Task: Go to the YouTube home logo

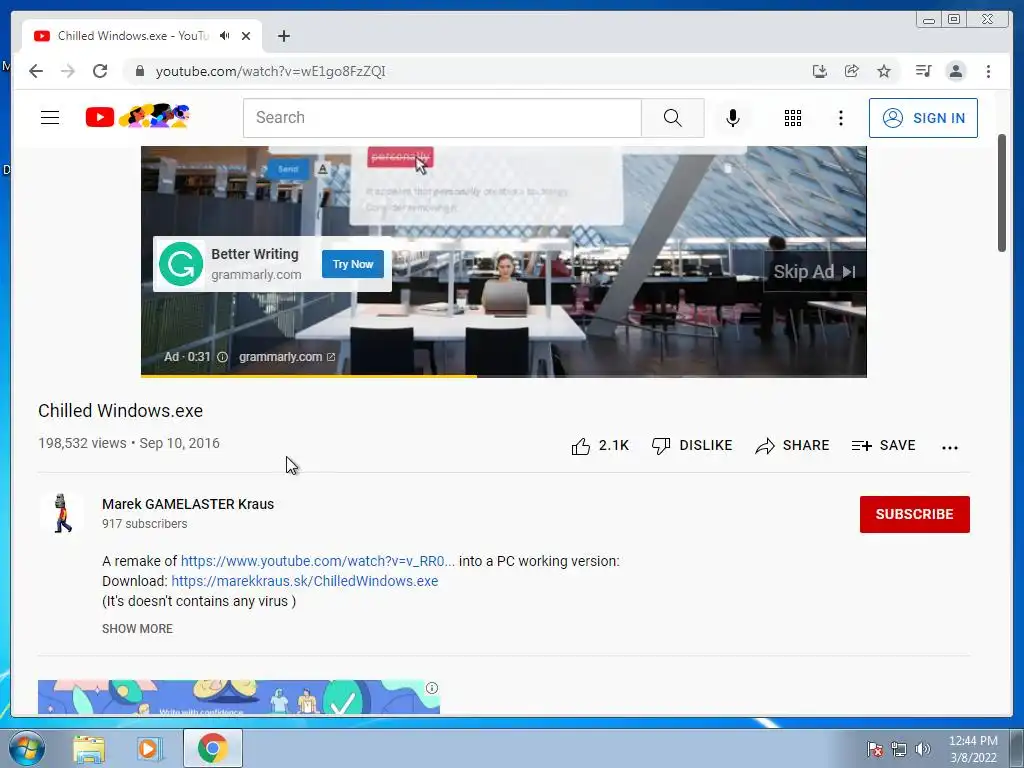Action: point(137,117)
